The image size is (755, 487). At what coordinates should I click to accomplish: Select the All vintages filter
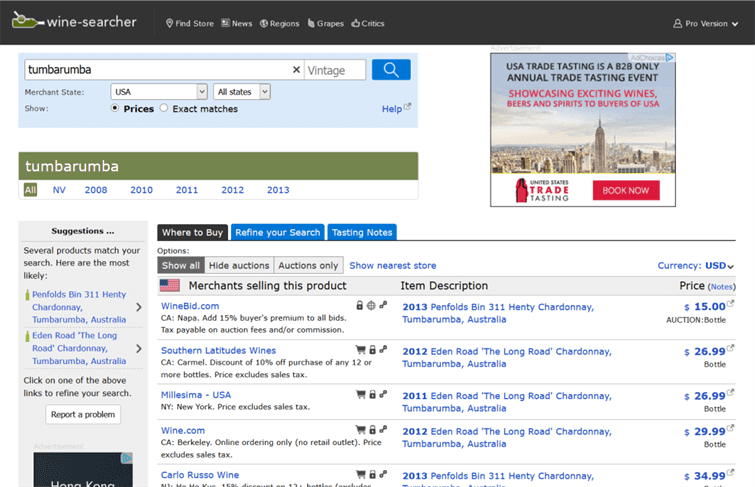tap(30, 190)
